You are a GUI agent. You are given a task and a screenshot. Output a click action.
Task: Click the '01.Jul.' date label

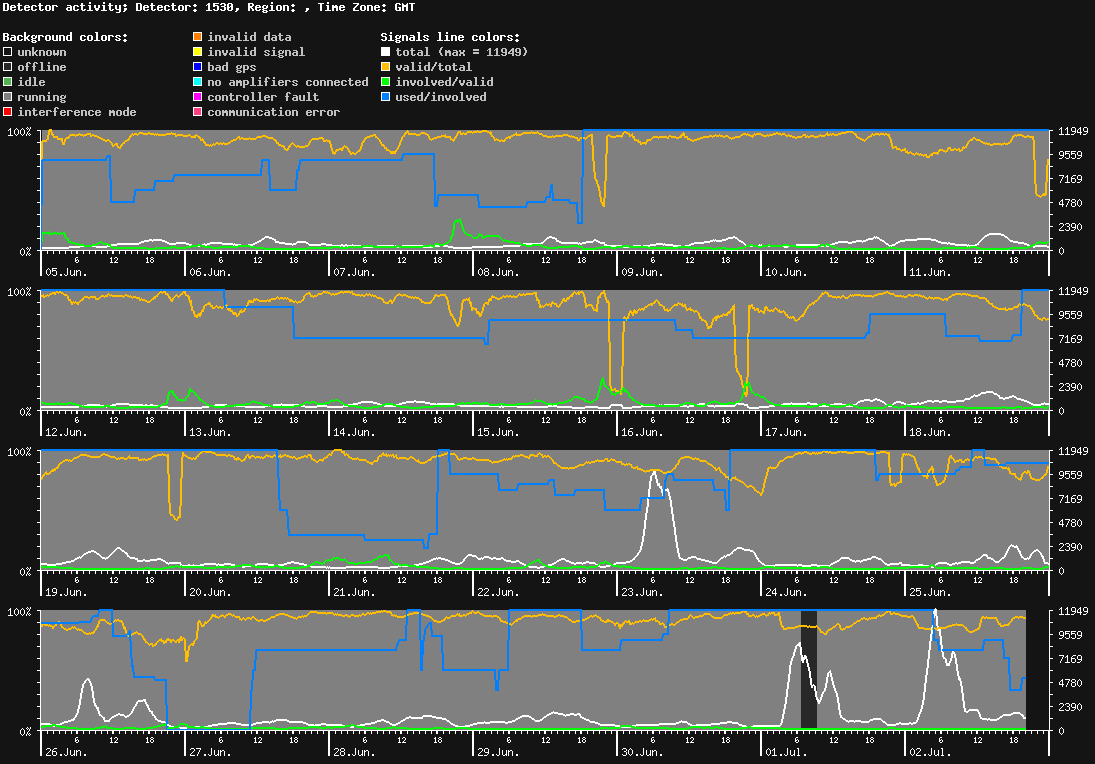[x=786, y=752]
